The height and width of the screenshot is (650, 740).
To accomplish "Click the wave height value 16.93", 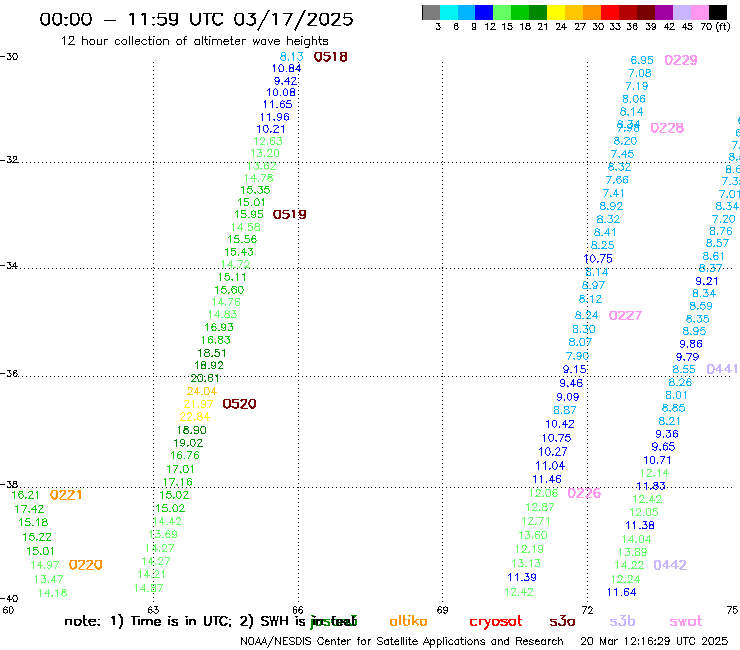I will [219, 327].
